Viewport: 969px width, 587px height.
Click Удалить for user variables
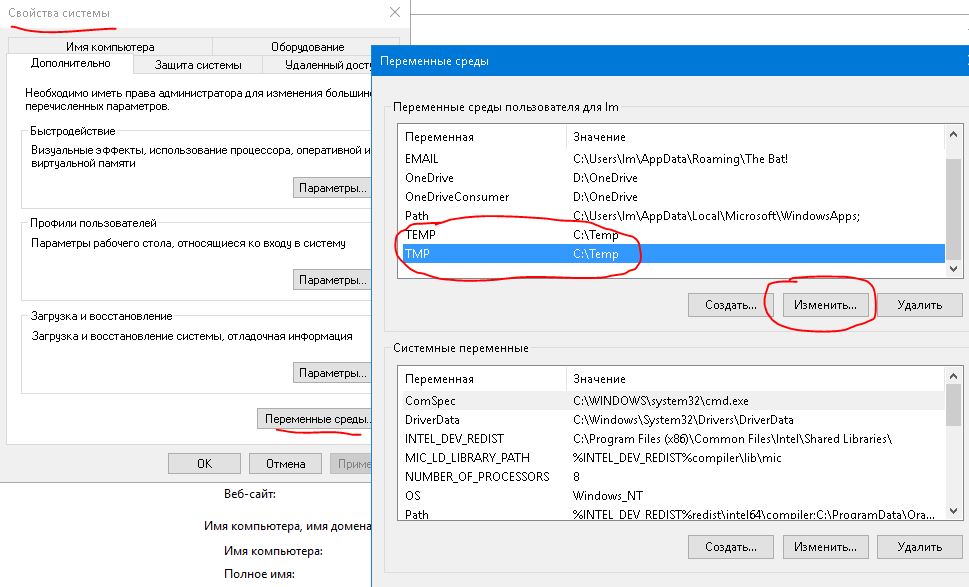point(920,305)
